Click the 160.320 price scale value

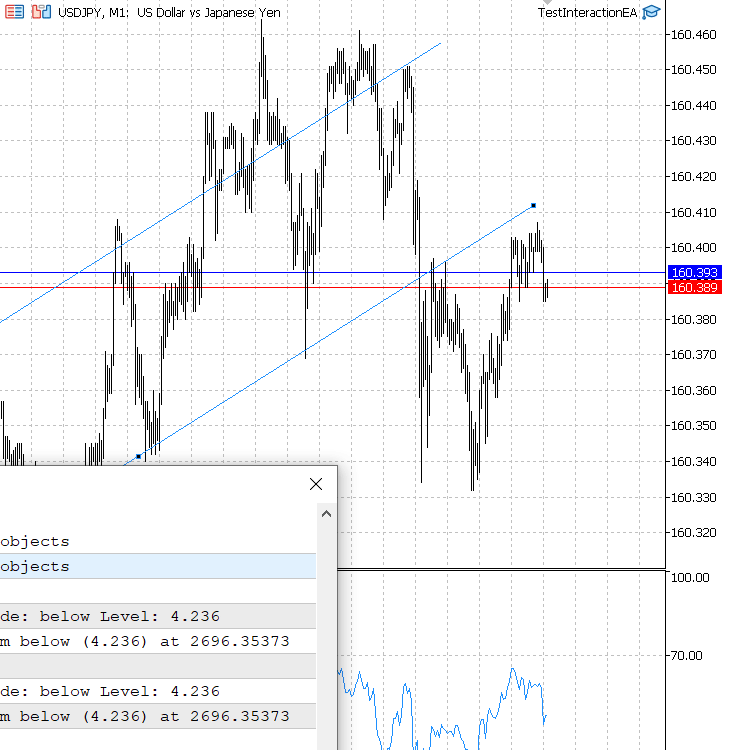click(693, 533)
